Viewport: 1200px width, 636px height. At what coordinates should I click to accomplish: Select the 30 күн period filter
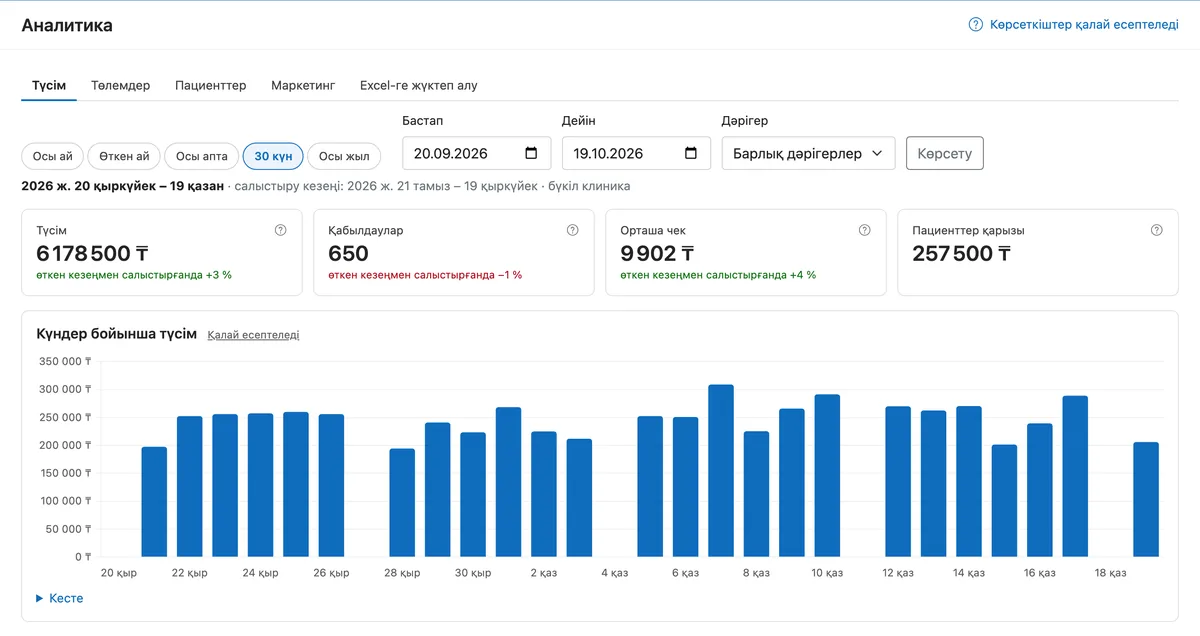273,156
